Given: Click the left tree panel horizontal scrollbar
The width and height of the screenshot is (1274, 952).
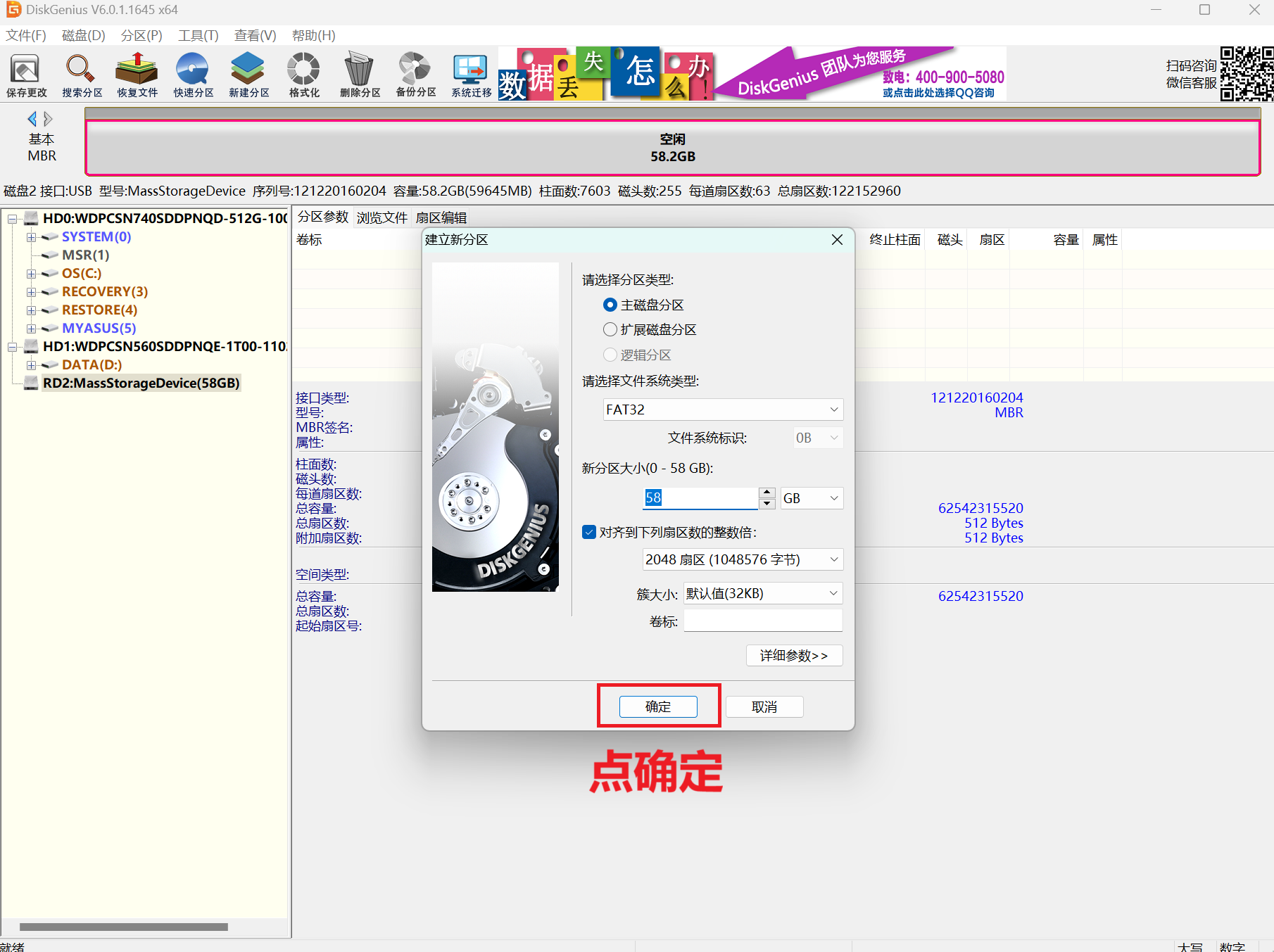Looking at the screenshot, I should coord(124,927).
